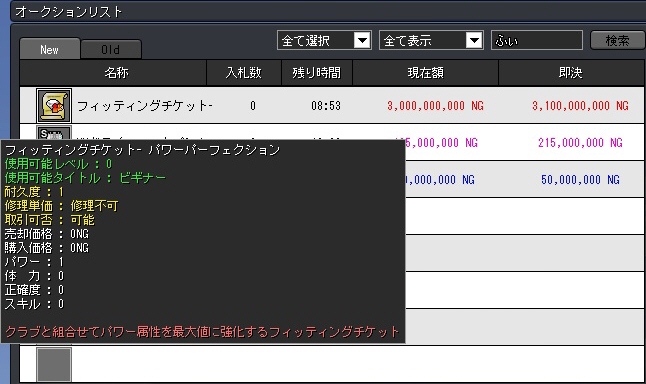Viewport: 646px width, 384px height.
Task: Switch to the Old tab
Action: click(x=111, y=50)
